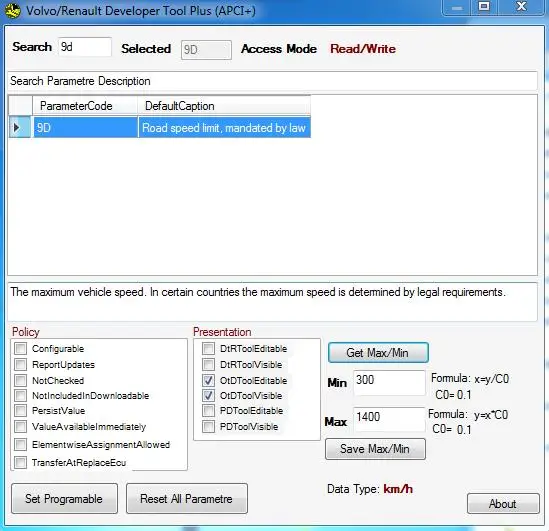The image size is (549, 531).
Task: Click the Set Programable button
Action: pos(64,498)
